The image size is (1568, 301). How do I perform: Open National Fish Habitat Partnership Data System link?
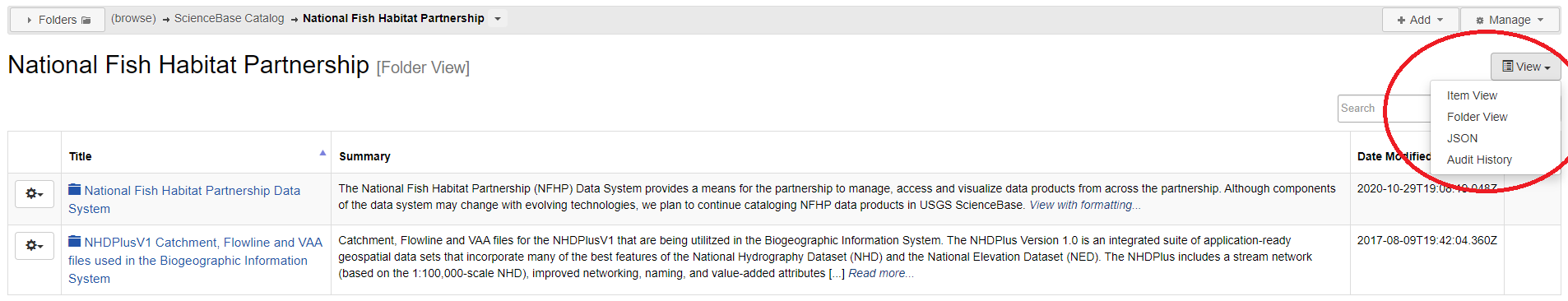(x=184, y=199)
